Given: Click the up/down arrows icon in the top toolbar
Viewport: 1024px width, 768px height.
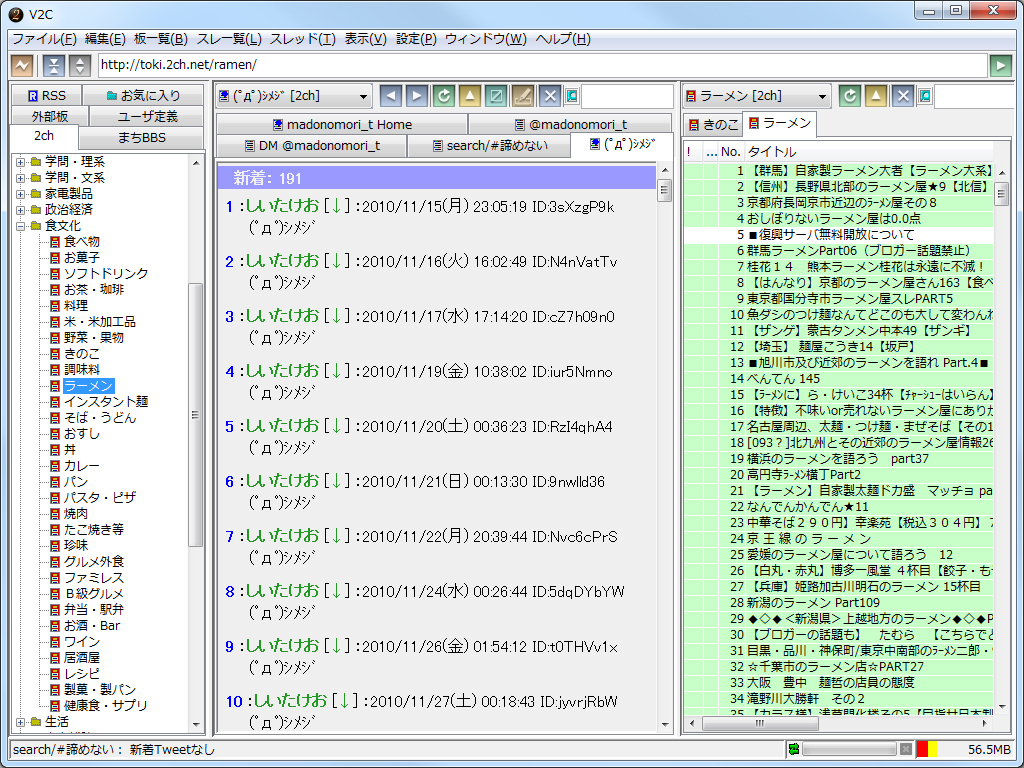Looking at the screenshot, I should pos(80,65).
